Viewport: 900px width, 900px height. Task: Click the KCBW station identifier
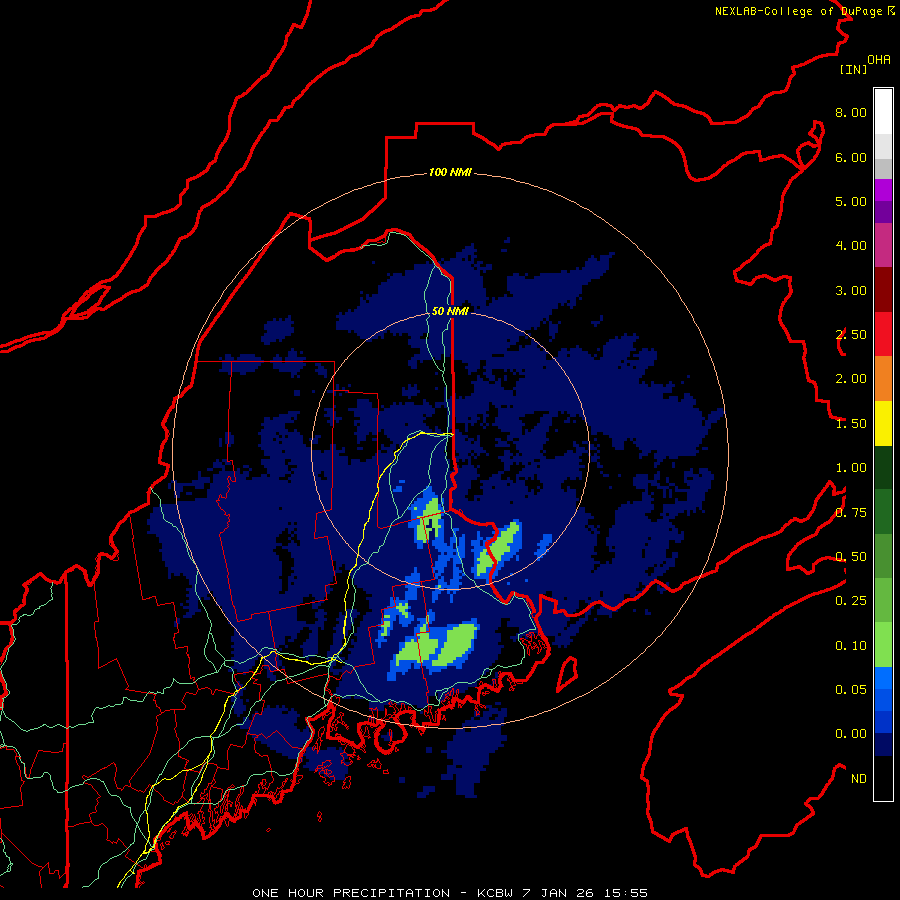[495, 893]
